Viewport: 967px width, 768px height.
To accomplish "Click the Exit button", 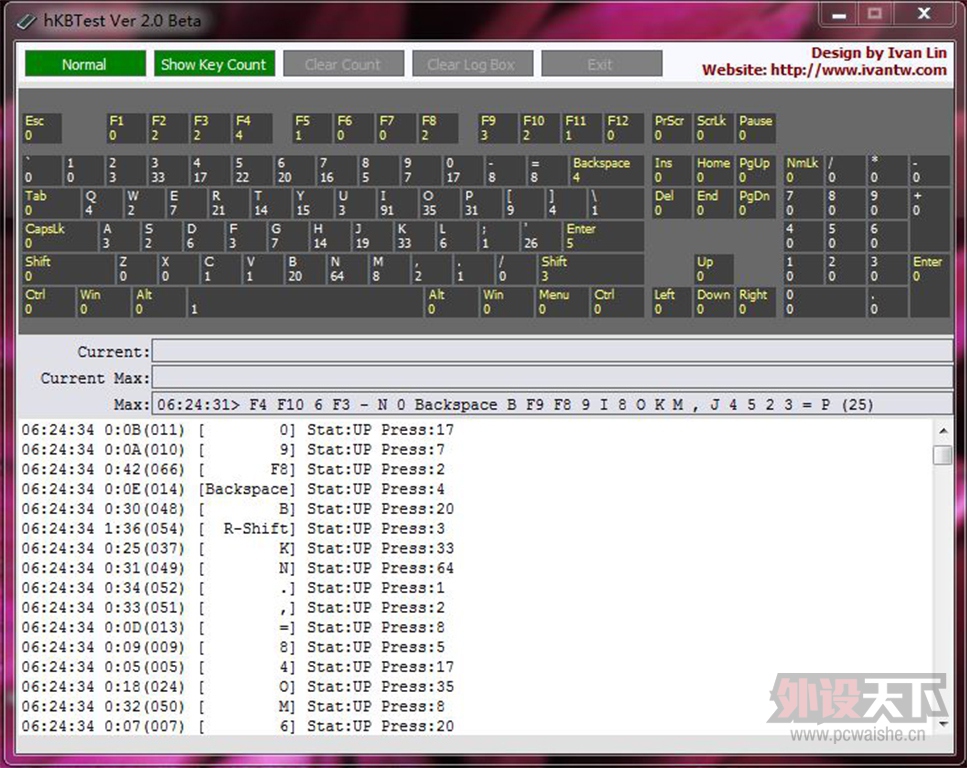I will pos(601,64).
